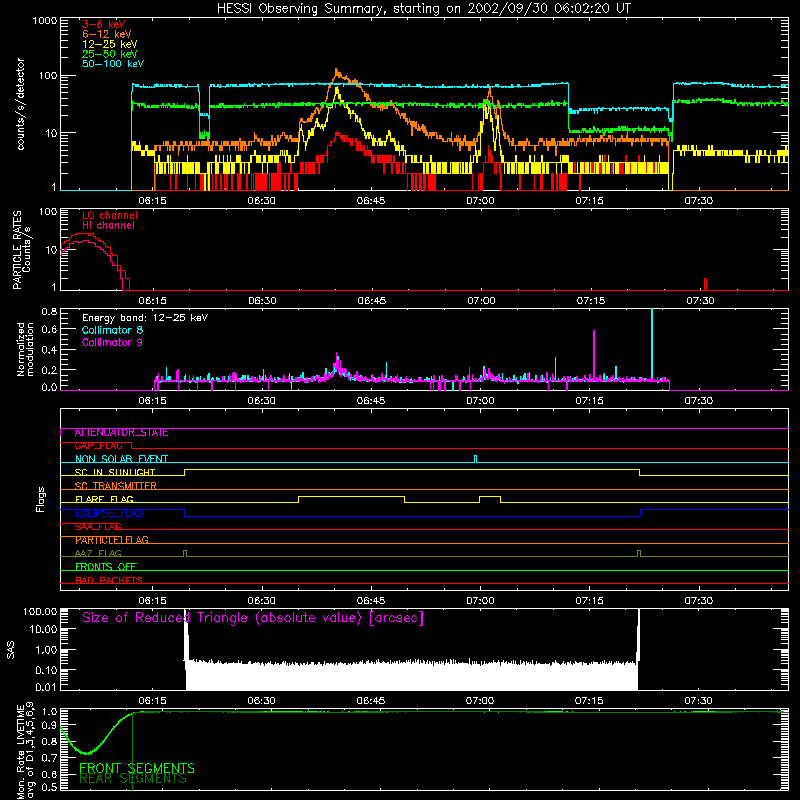Click the small particle-rate blip near 07:30
800x800 pixels.
(706, 284)
